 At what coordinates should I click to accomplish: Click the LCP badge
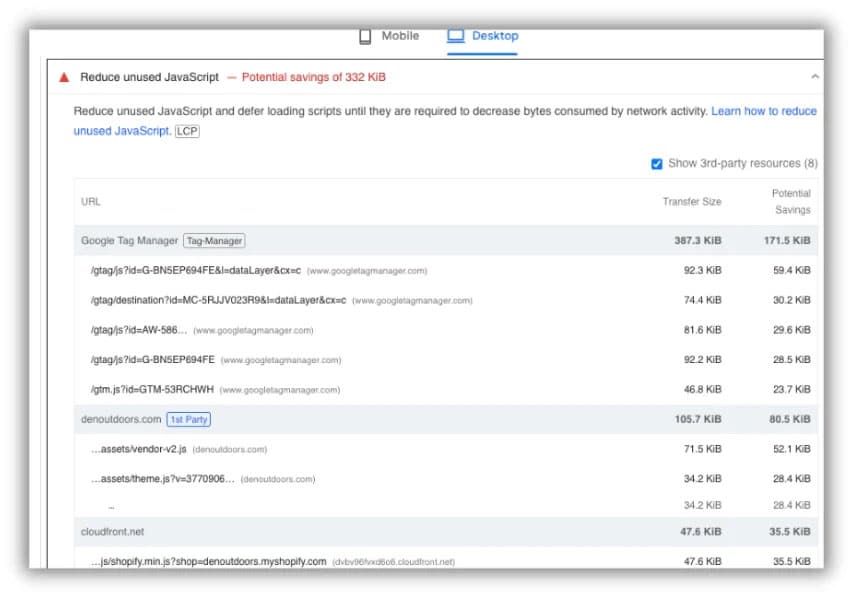[x=187, y=132]
